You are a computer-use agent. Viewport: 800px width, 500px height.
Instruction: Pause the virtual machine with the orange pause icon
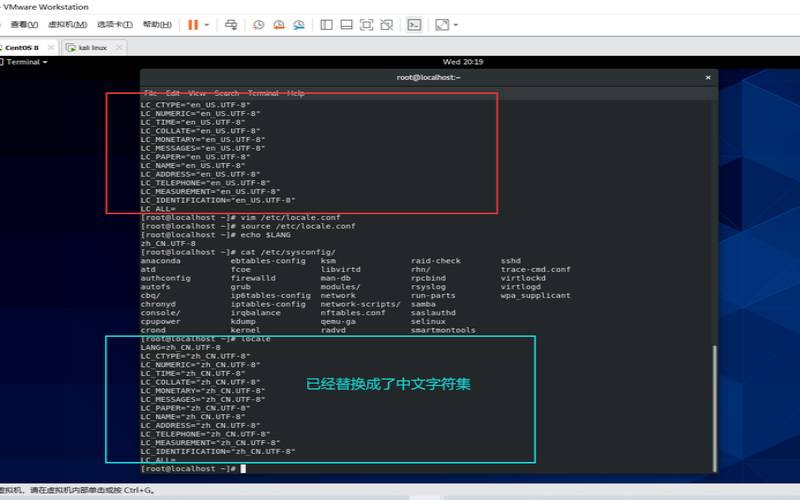point(193,24)
